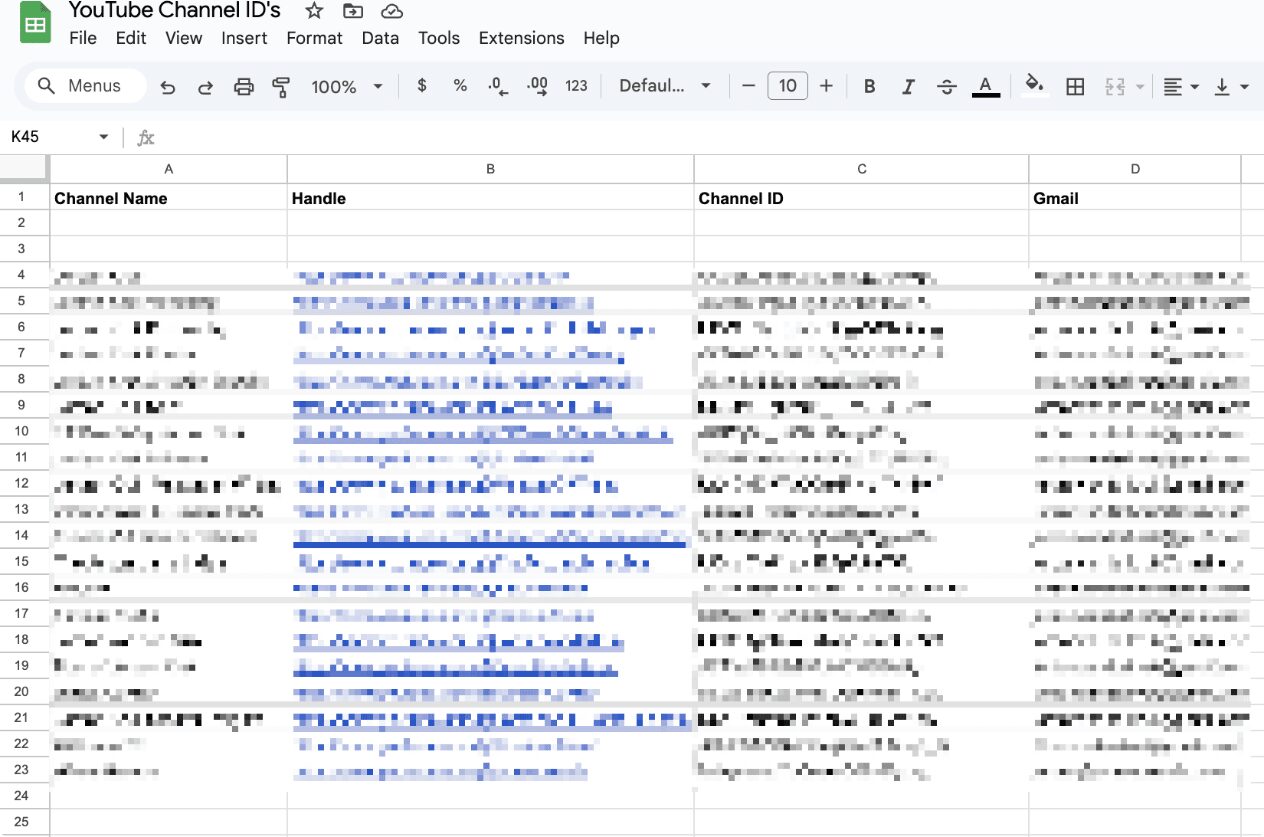This screenshot has height=837, width=1264.
Task: Click the move to folder icon
Action: pyautogui.click(x=353, y=11)
